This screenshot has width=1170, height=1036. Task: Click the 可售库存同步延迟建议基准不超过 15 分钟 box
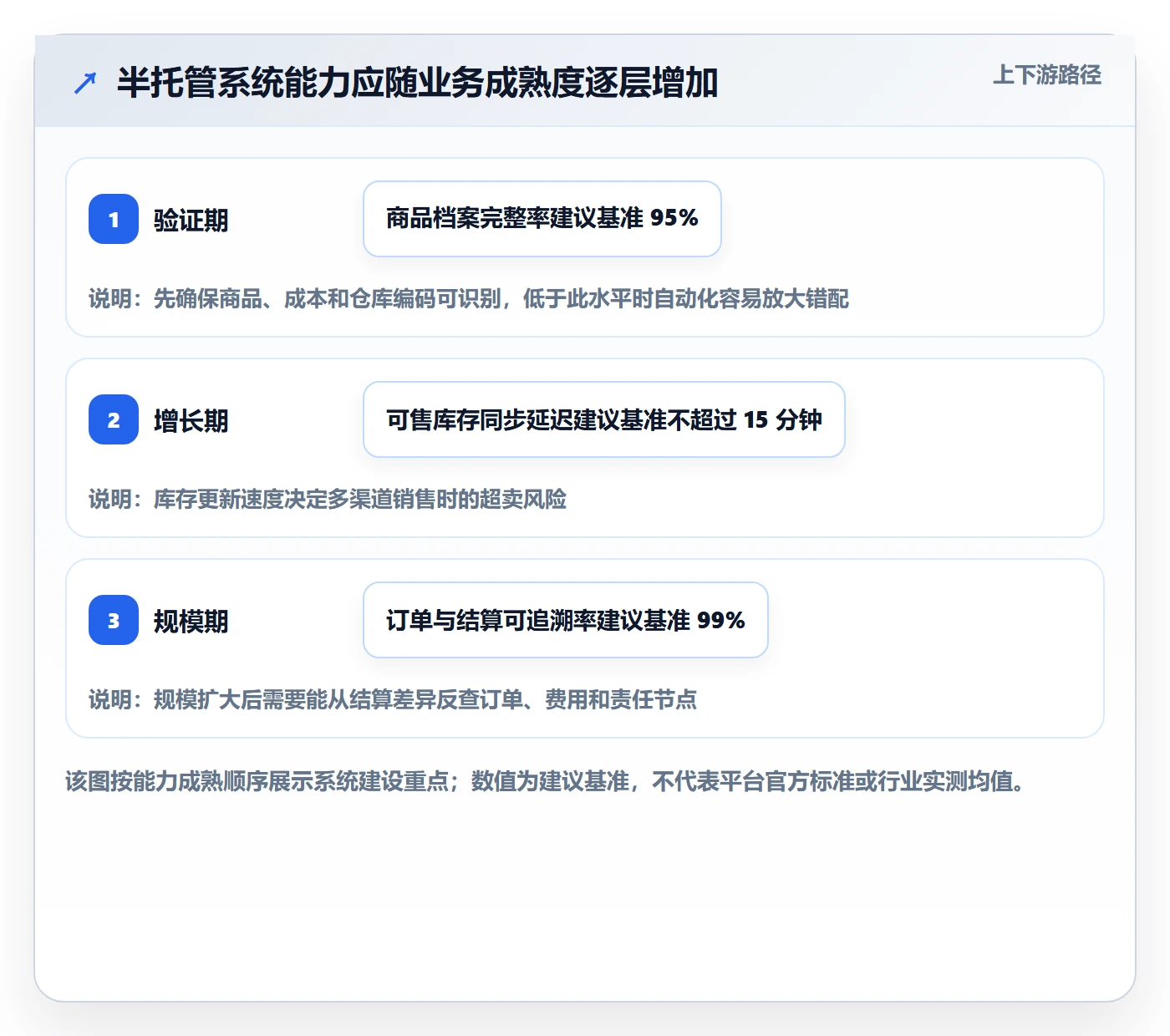coord(604,419)
